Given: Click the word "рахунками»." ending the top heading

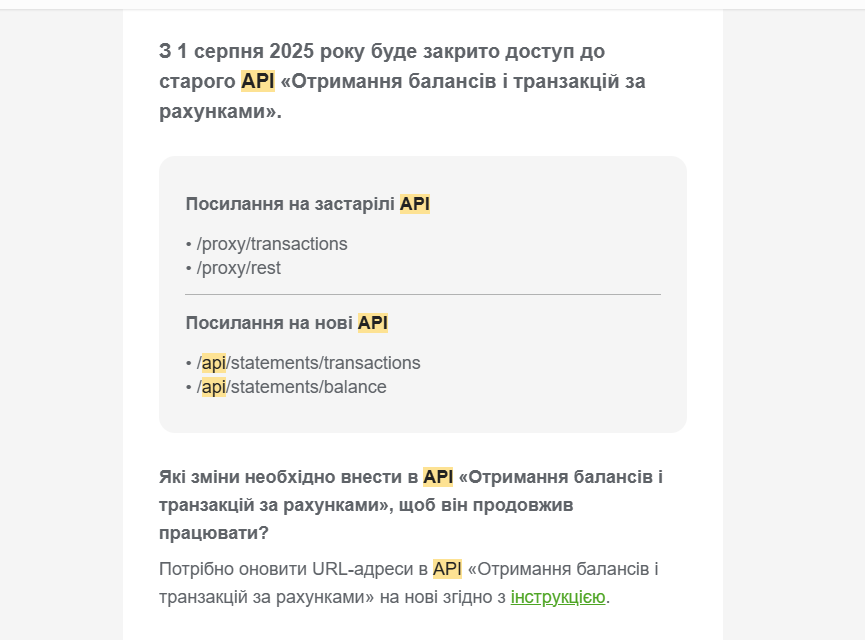Looking at the screenshot, I should (x=220, y=111).
